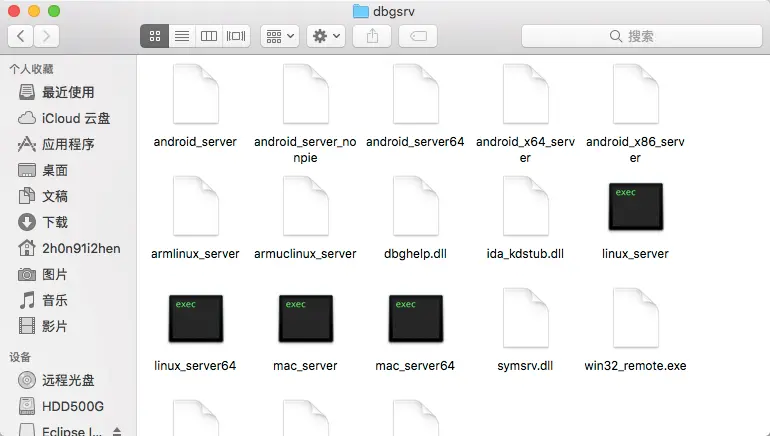Click the armuclinux_server filename label
This screenshot has width=770, height=436.
click(305, 254)
